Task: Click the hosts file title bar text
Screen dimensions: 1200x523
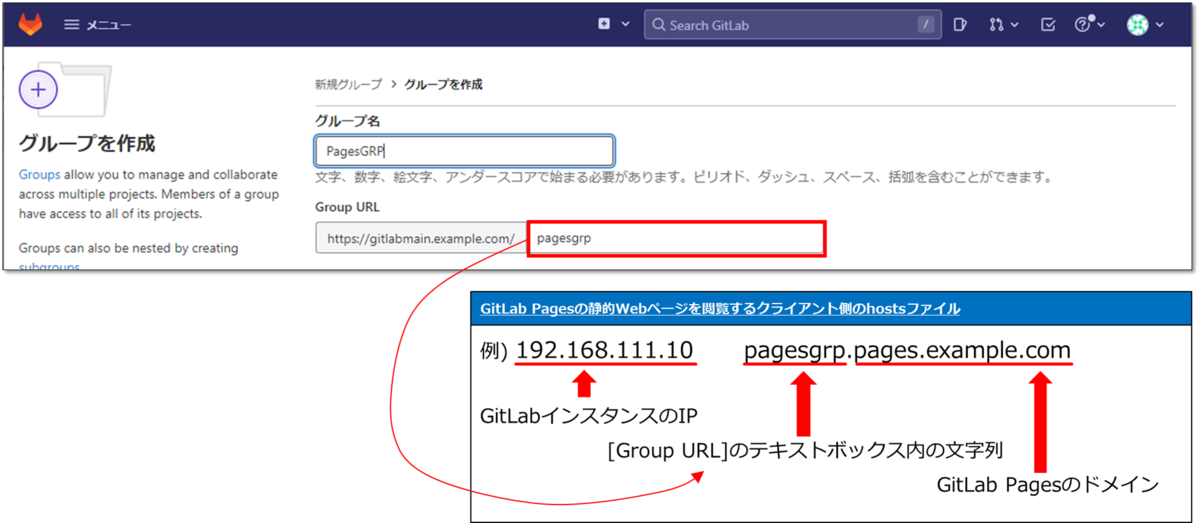Action: [720, 309]
